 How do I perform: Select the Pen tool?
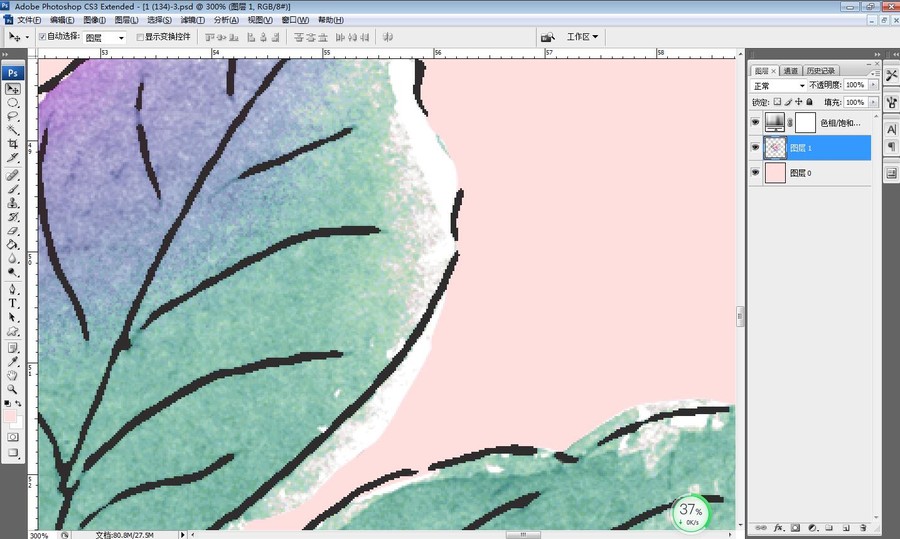(13, 289)
